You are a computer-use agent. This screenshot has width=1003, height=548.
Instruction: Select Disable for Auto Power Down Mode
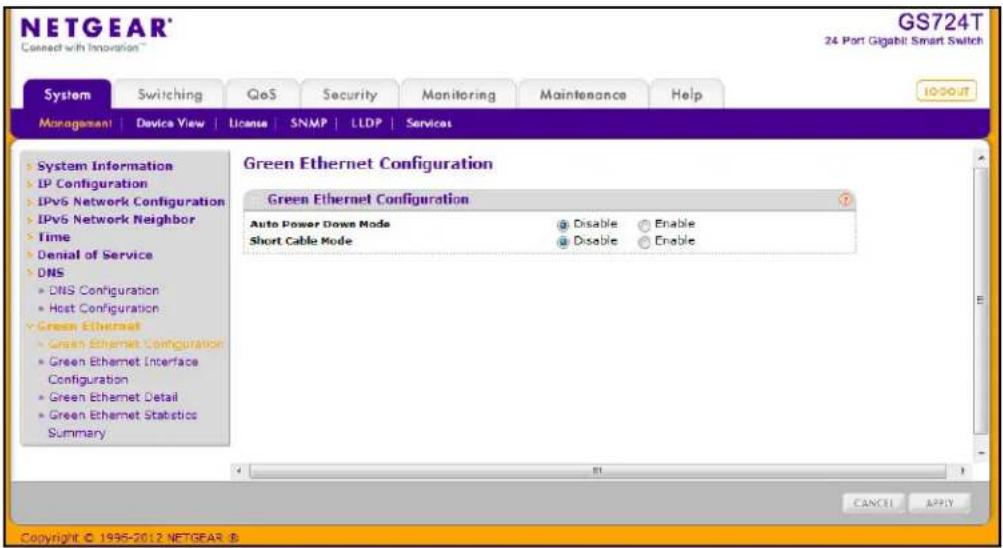coord(563,224)
